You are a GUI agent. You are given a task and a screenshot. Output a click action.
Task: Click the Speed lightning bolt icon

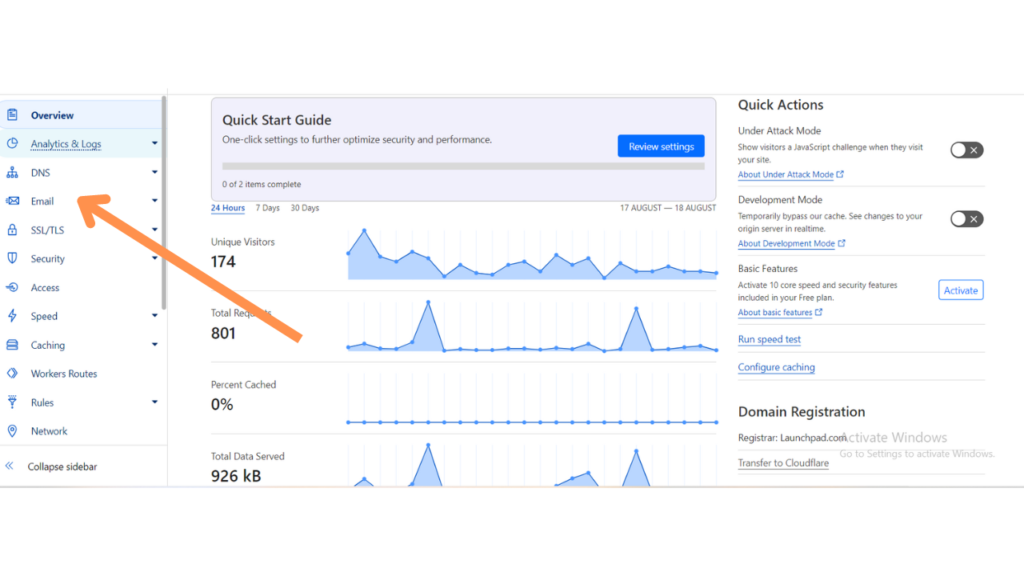coord(12,315)
